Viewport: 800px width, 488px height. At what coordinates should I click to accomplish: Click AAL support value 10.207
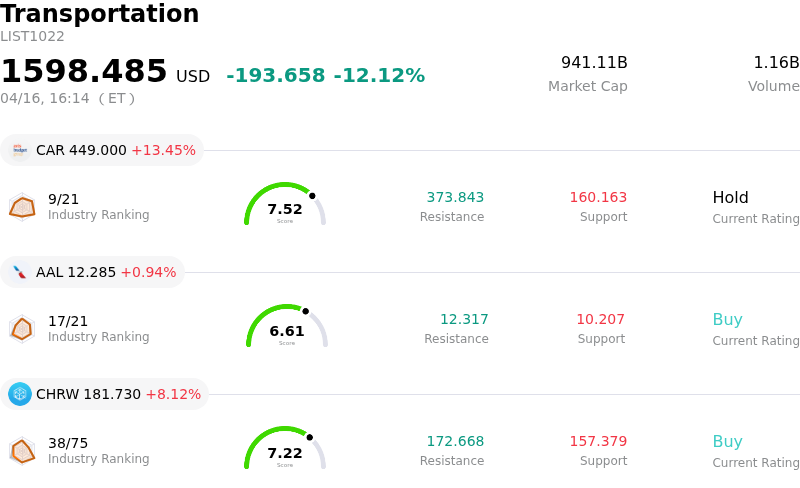[x=600, y=320]
